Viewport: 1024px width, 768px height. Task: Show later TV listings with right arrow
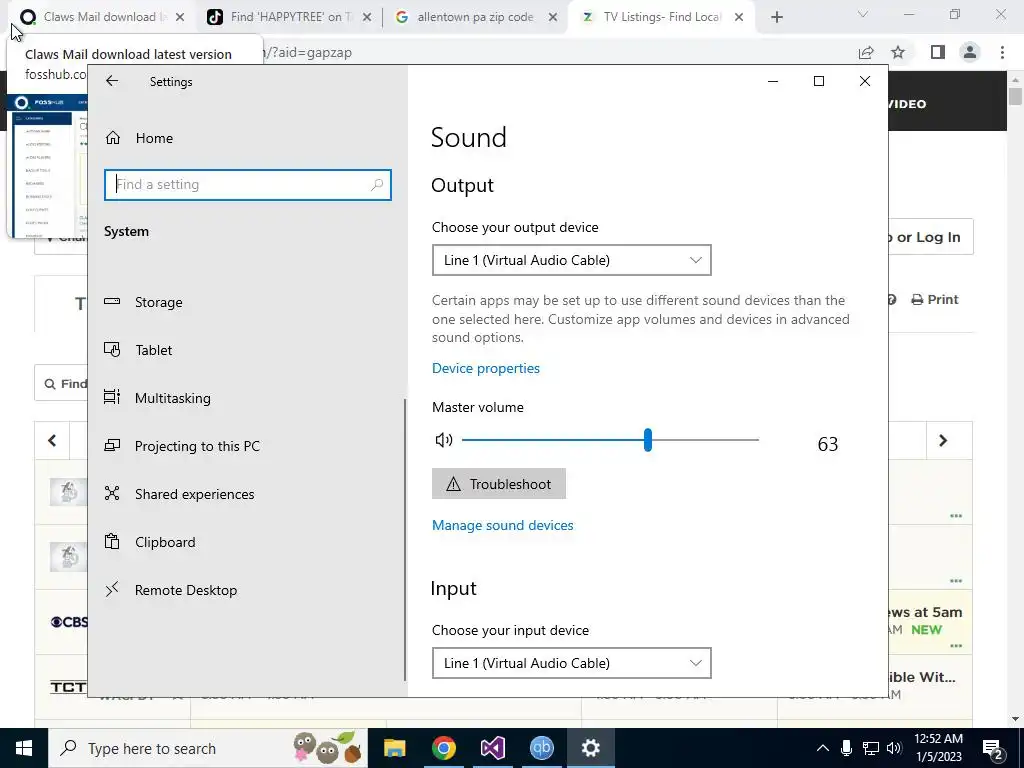coord(943,441)
